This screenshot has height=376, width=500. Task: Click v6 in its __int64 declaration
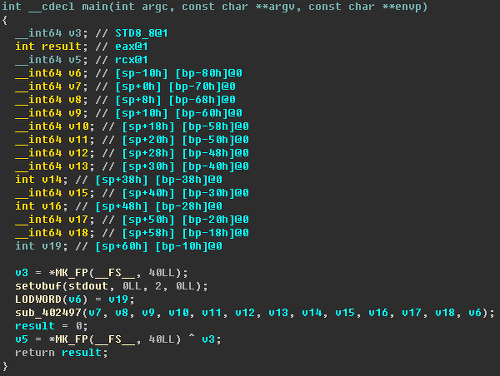click(x=75, y=73)
